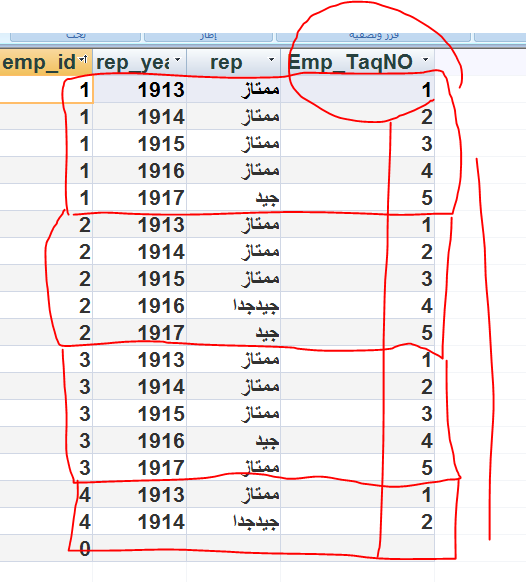Click emp_id cell 4 in its 1914 row
This screenshot has width=526, height=582.
[46, 521]
